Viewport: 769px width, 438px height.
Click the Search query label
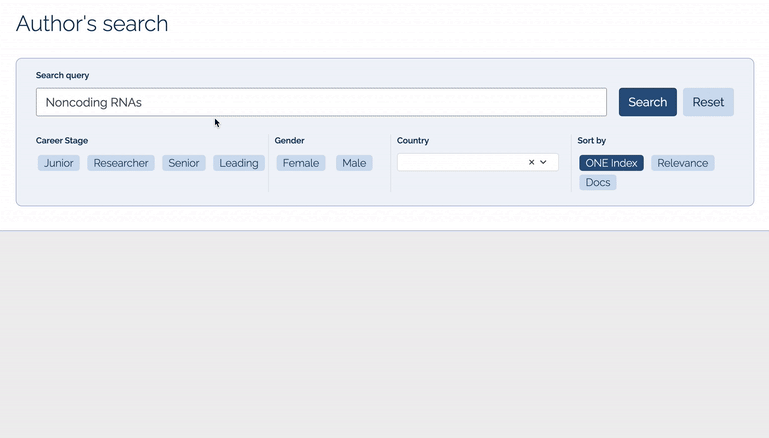pyautogui.click(x=63, y=75)
